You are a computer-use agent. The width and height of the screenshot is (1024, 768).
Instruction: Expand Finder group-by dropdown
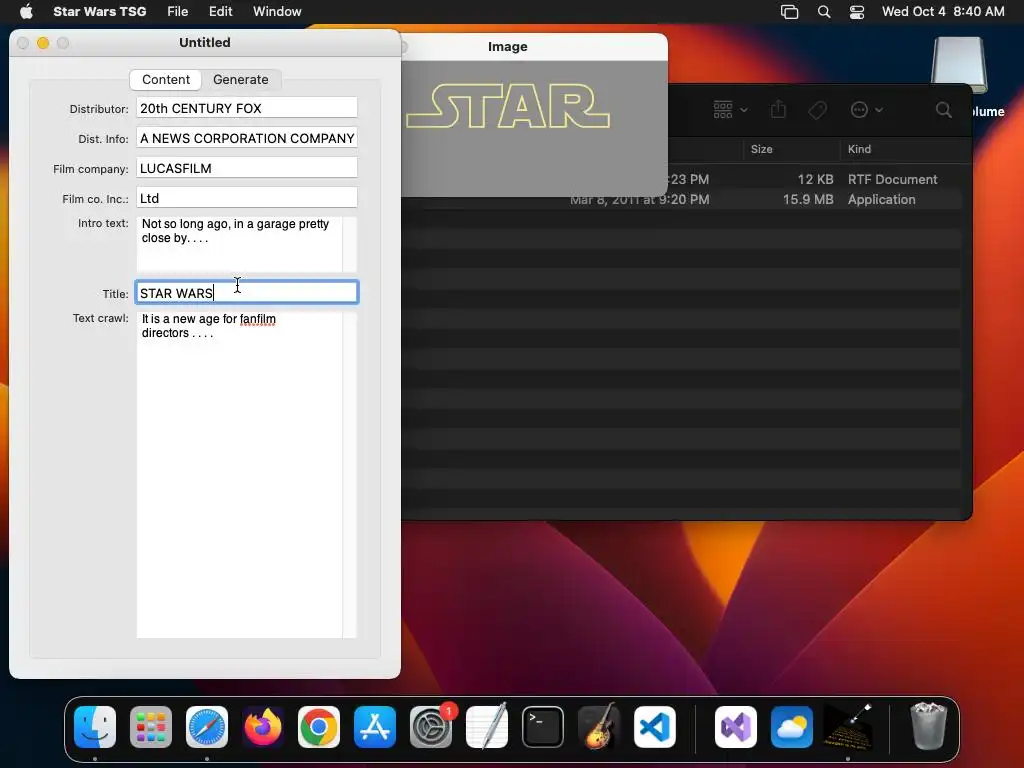730,110
